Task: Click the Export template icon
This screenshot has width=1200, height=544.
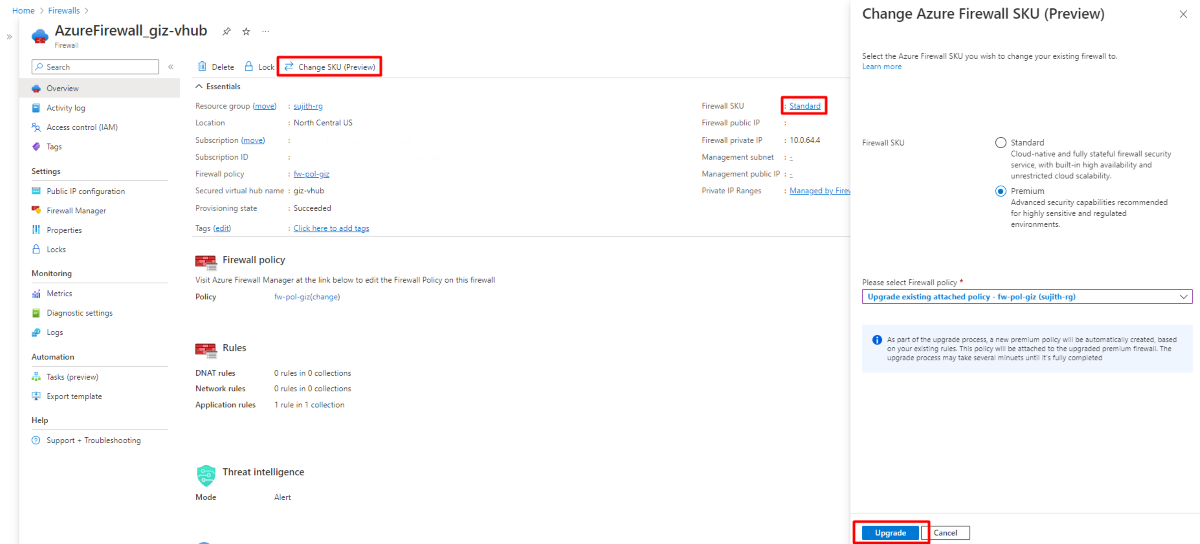Action: pyautogui.click(x=37, y=396)
